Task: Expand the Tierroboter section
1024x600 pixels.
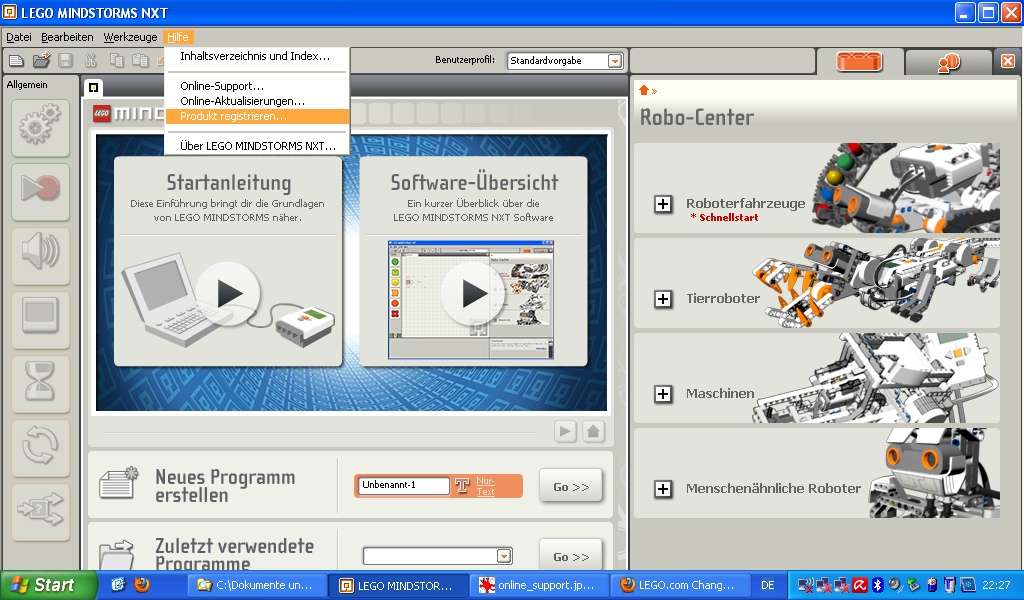Action: pos(663,297)
